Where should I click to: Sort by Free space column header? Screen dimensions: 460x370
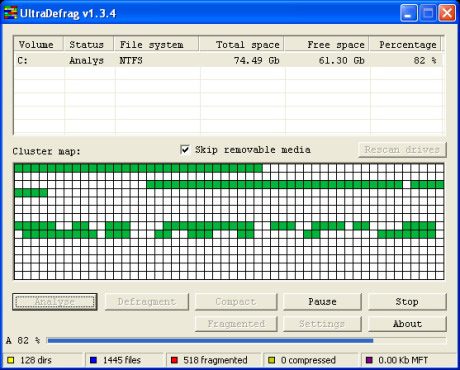click(x=326, y=44)
